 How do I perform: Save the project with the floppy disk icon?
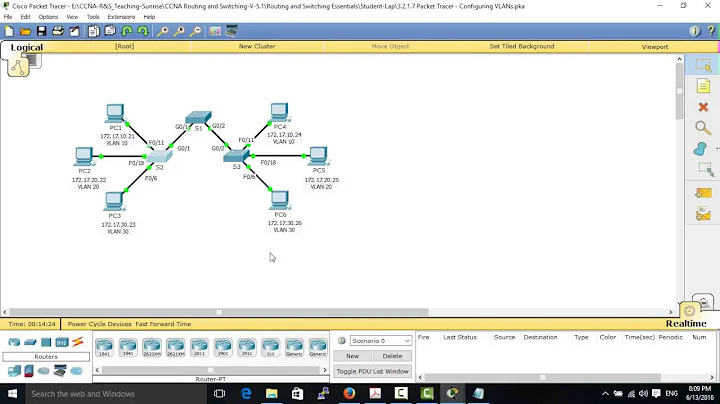pos(41,31)
